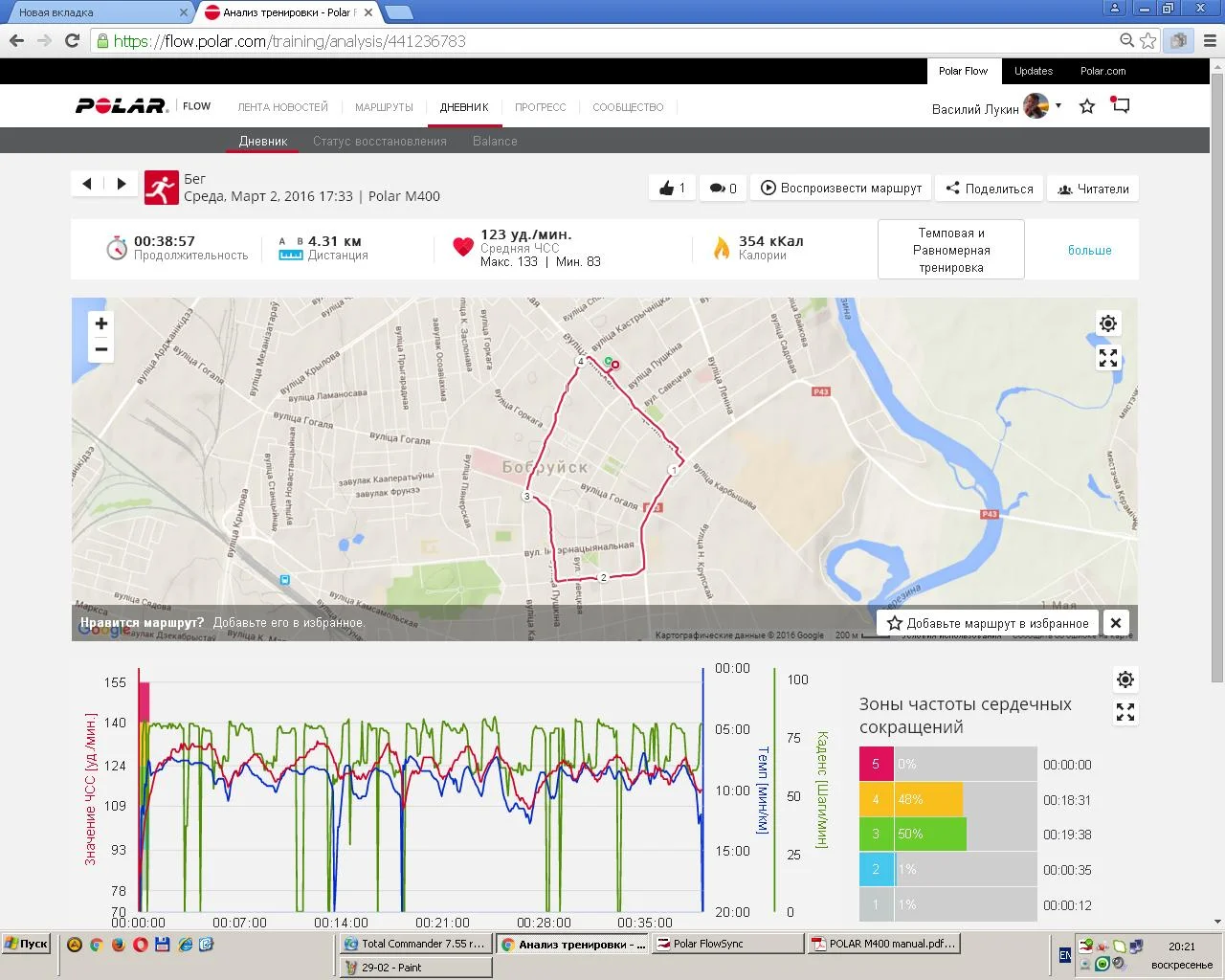Expand more training details via 'больше'

pyautogui.click(x=1089, y=250)
